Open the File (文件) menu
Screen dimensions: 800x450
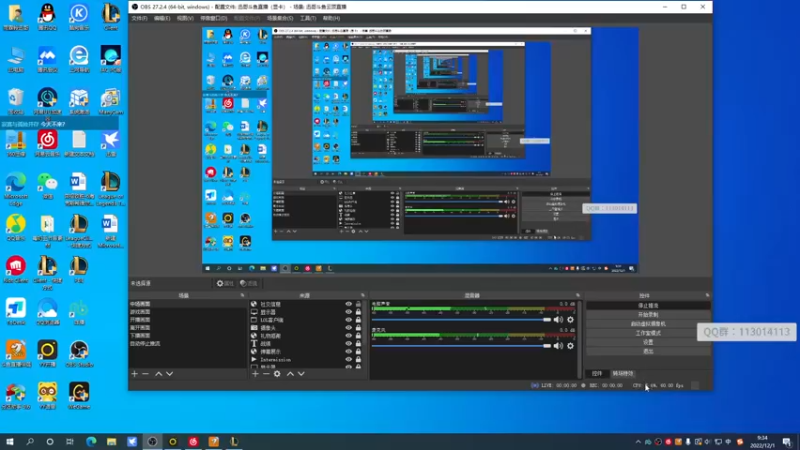click(x=139, y=18)
